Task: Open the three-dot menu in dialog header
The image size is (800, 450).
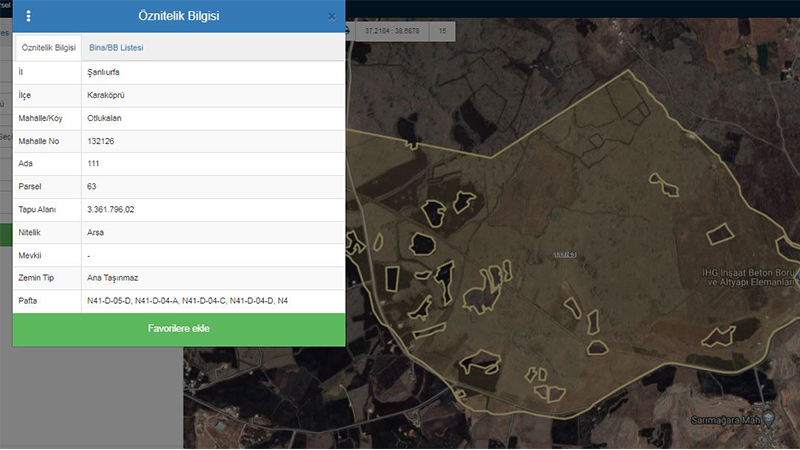Action: (x=28, y=16)
